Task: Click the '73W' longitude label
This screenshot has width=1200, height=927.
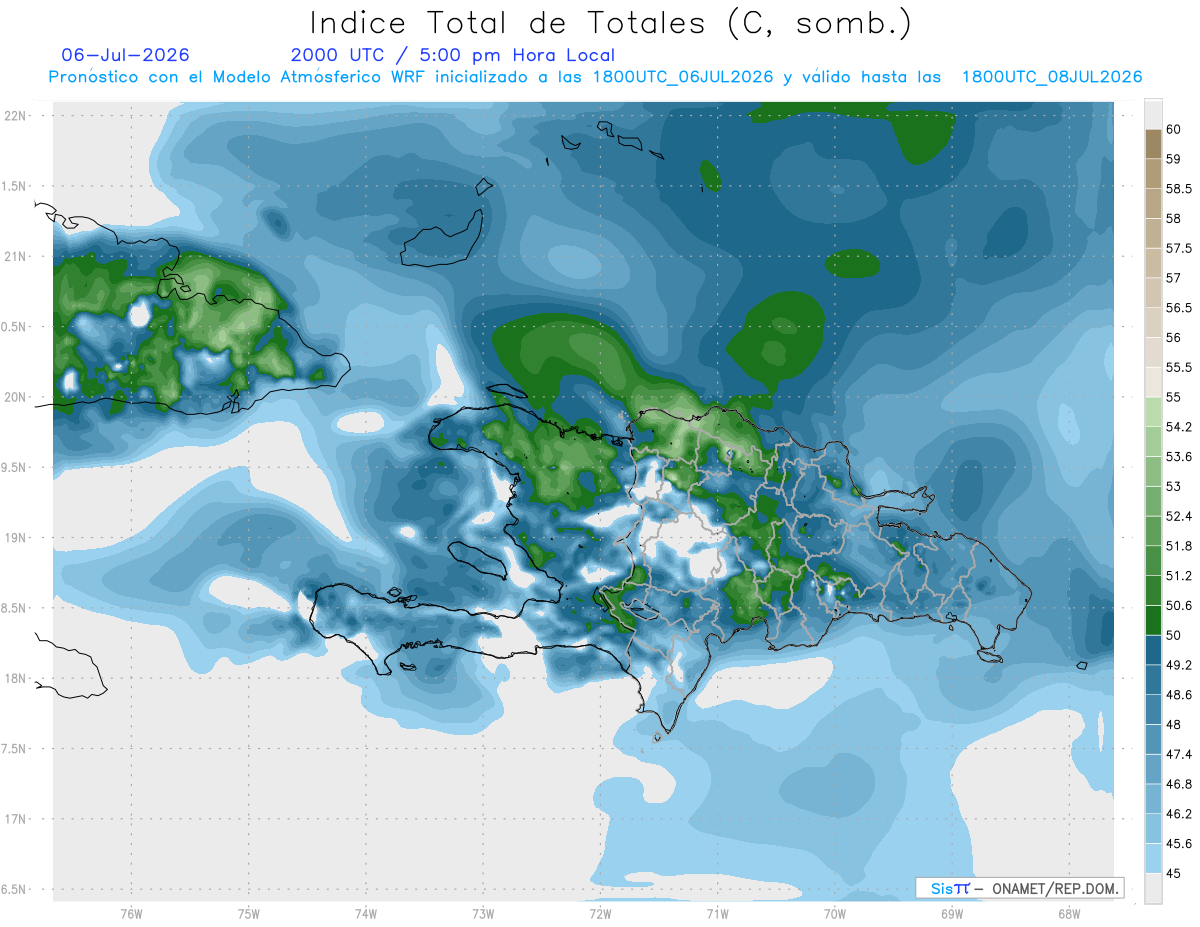Action: pyautogui.click(x=483, y=914)
